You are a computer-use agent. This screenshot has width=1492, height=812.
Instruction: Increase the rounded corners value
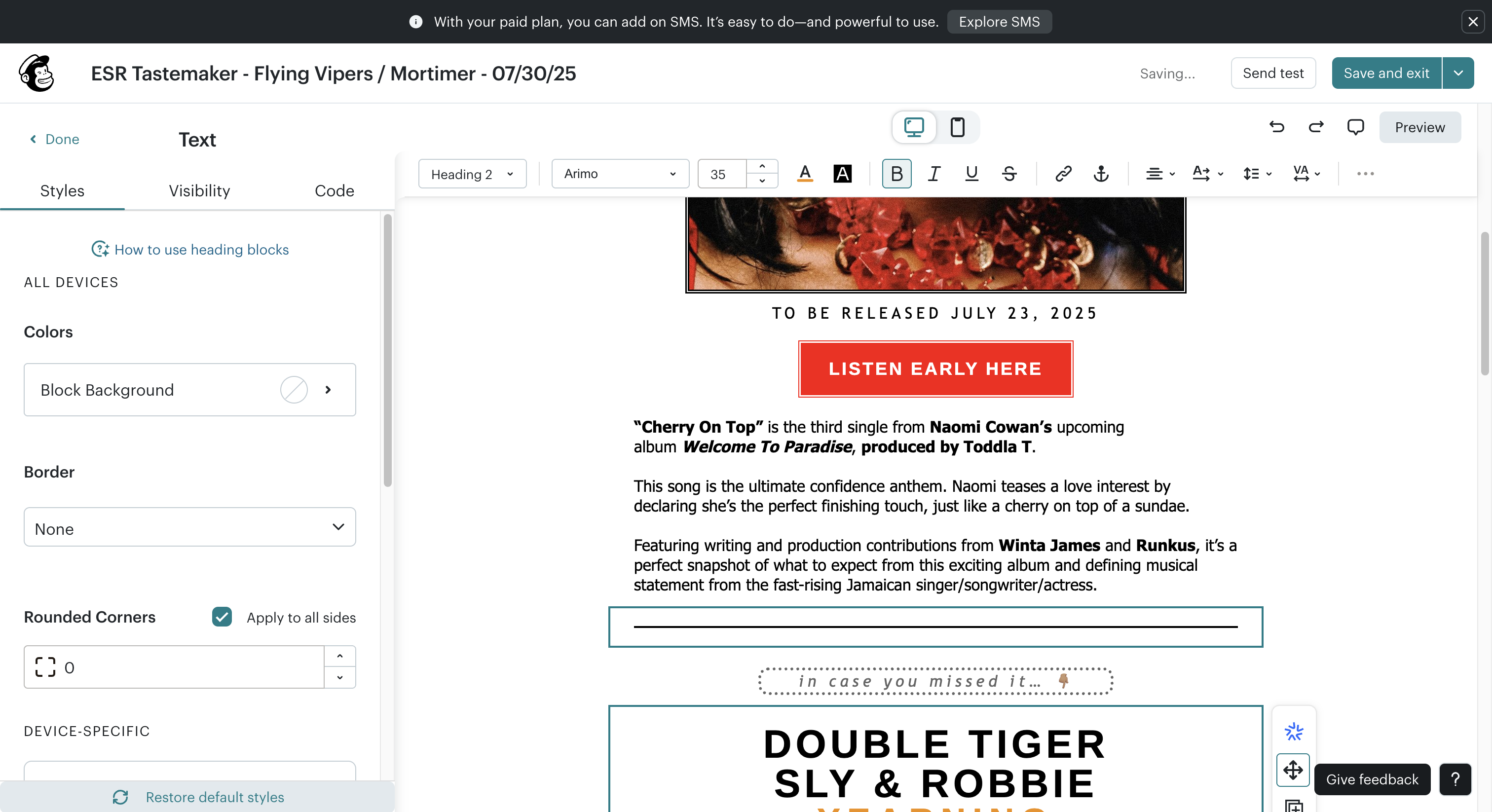(339, 657)
